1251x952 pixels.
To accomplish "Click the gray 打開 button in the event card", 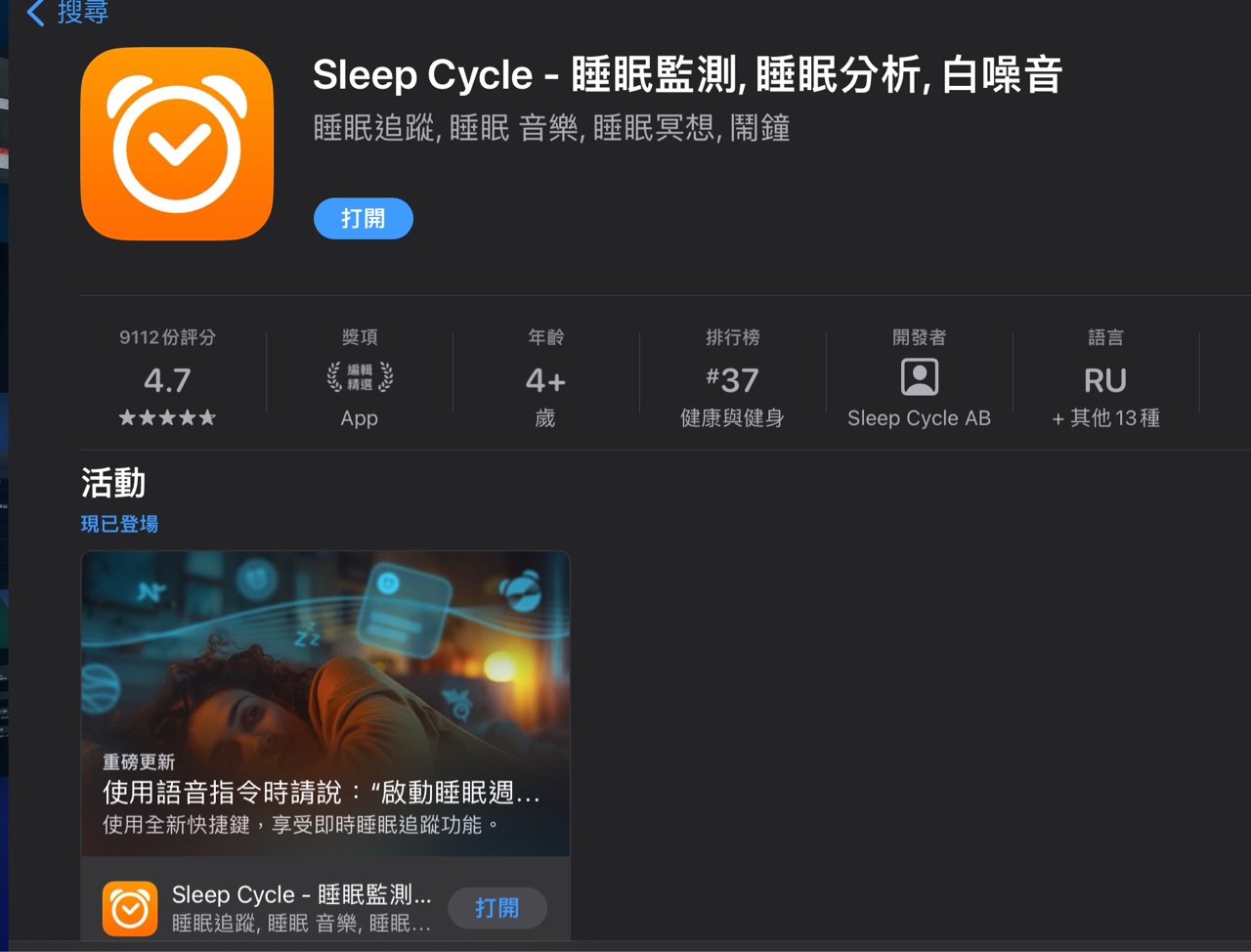I will pos(496,908).
